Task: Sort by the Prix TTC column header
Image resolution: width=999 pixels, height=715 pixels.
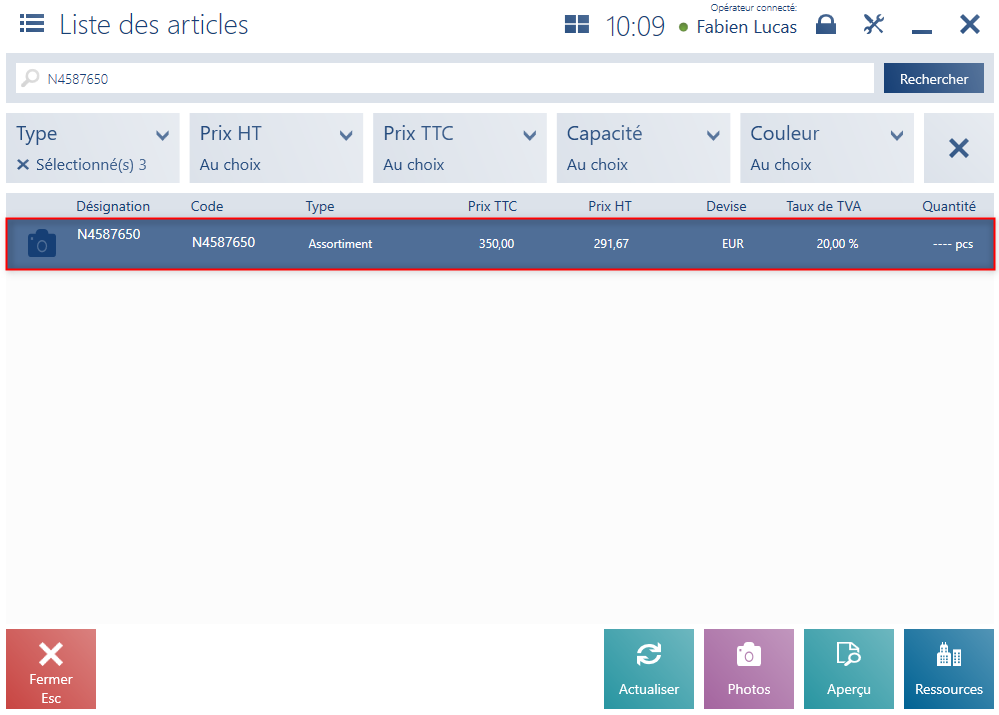Action: point(492,206)
